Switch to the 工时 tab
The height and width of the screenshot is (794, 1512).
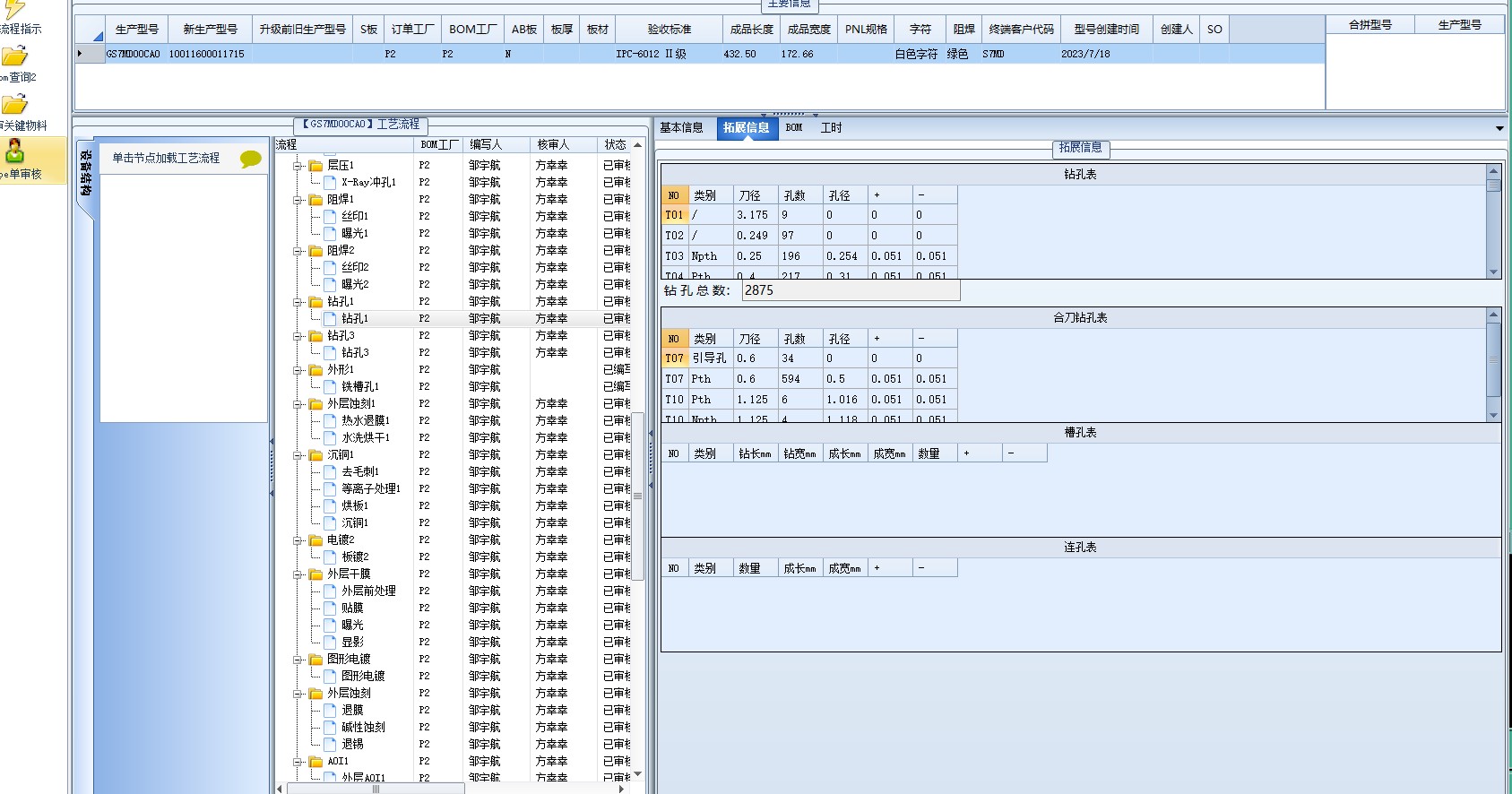tap(832, 128)
